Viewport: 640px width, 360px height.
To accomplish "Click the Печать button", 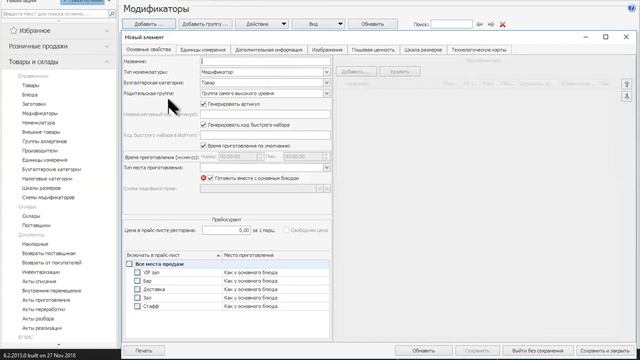I will 144,351.
